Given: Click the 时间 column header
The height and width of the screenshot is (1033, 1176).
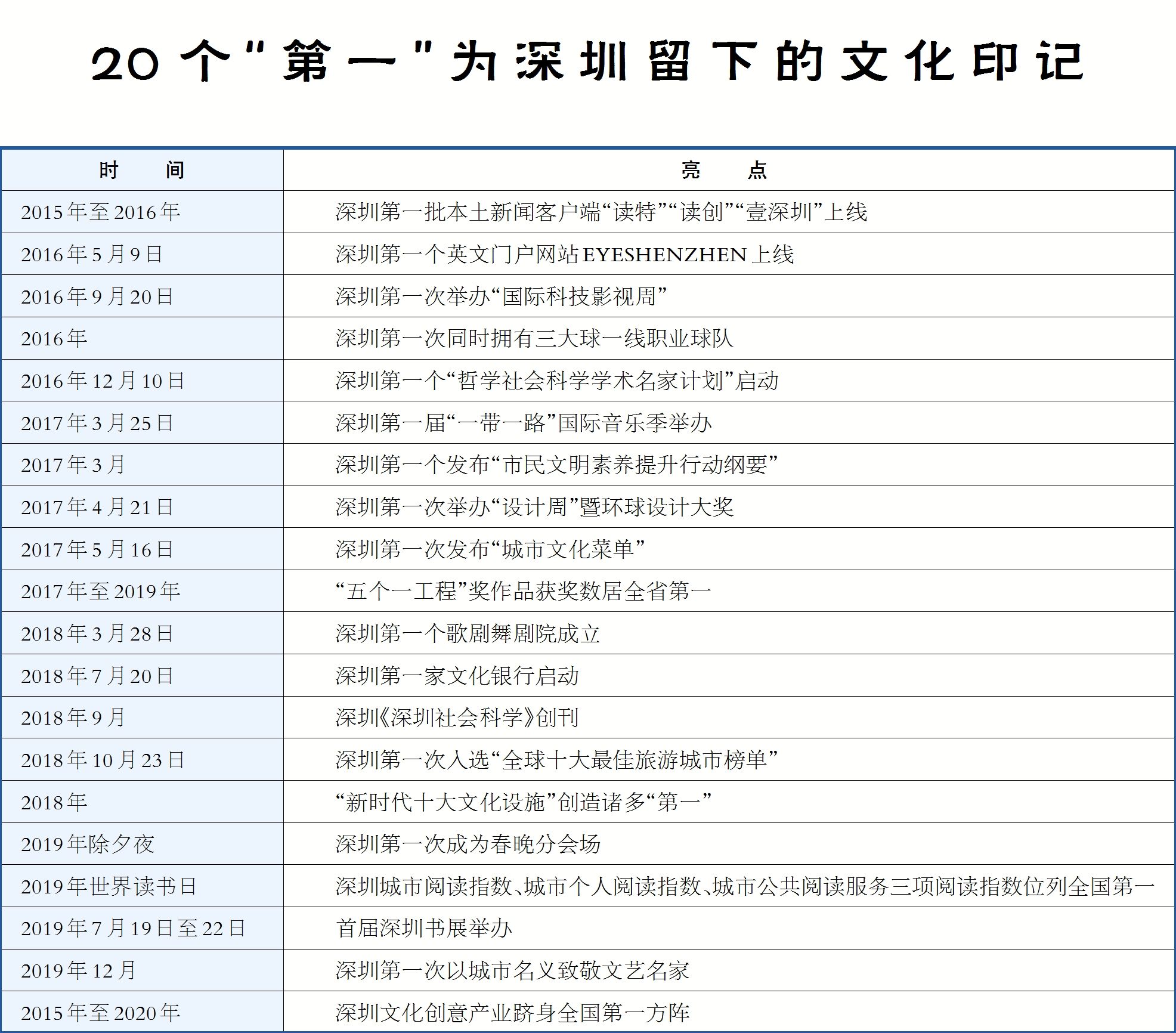Looking at the screenshot, I should point(142,171).
